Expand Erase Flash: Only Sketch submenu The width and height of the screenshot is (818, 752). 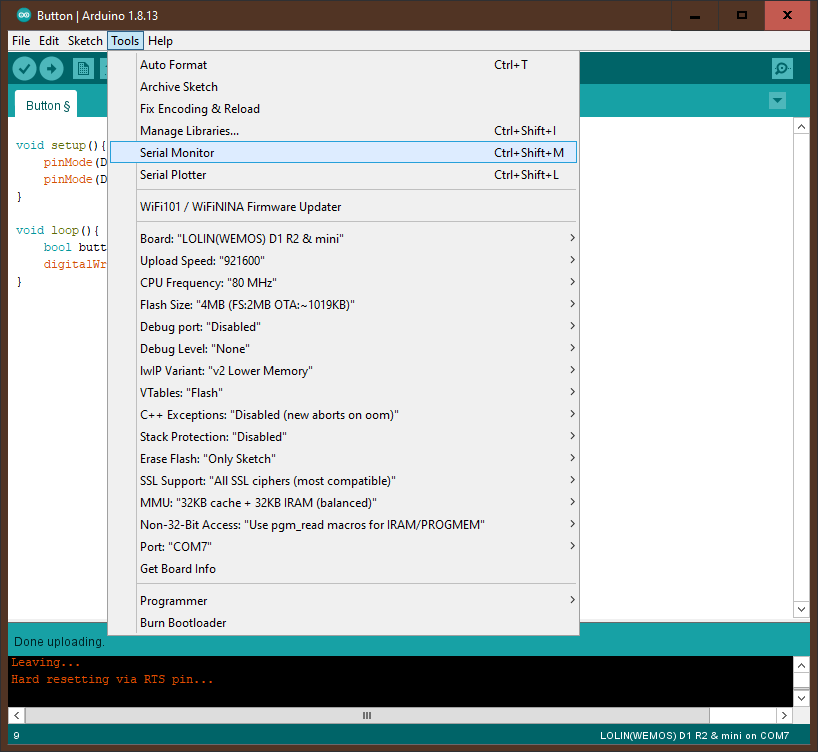click(x=343, y=459)
